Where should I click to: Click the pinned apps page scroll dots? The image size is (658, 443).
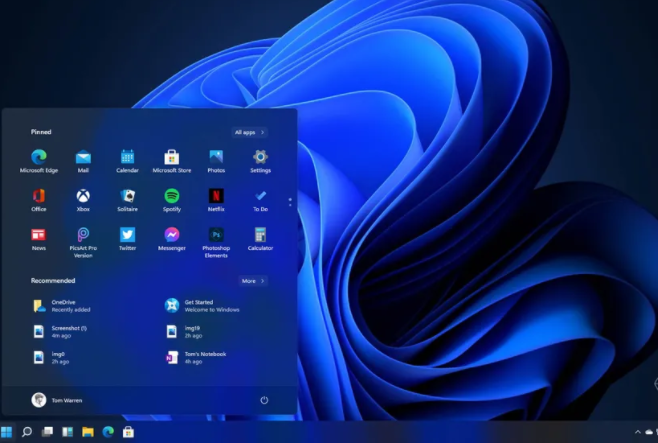[x=290, y=202]
